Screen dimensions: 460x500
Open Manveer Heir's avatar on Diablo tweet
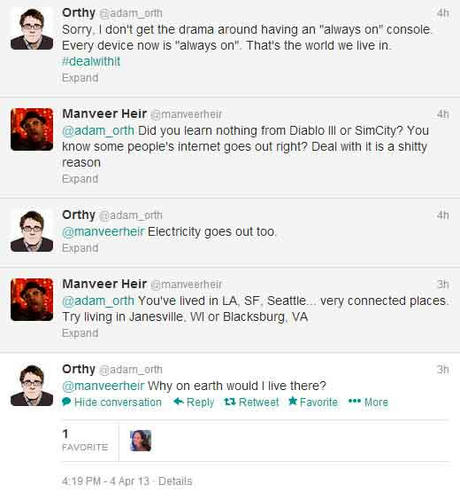click(x=32, y=129)
